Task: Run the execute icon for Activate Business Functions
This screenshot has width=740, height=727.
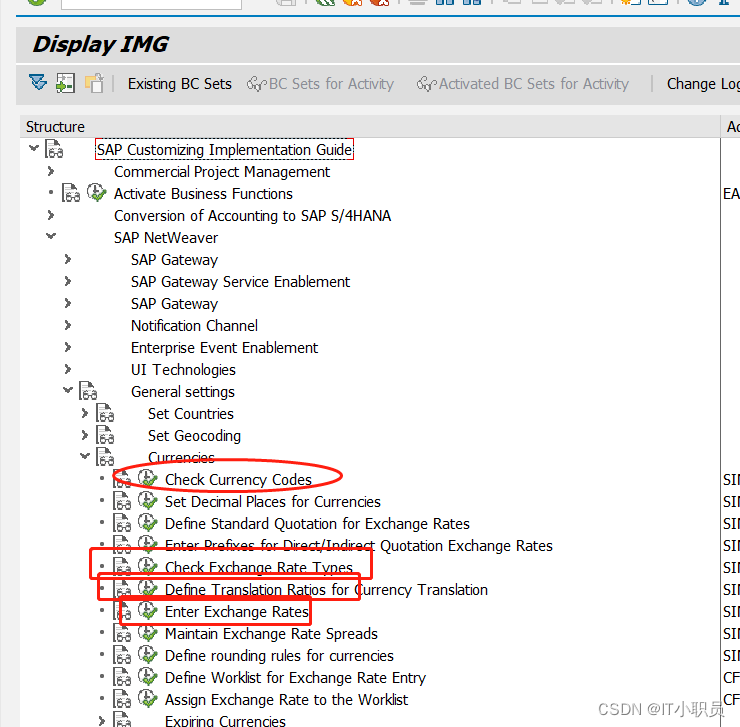Action: pos(96,193)
